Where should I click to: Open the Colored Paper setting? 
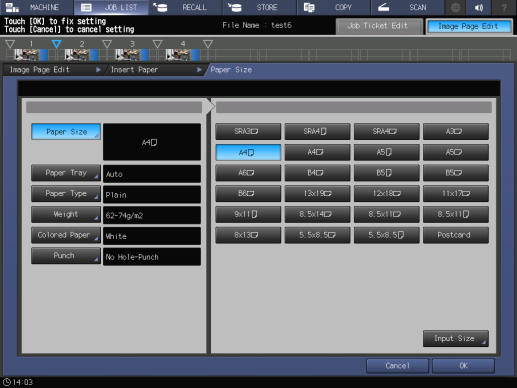pyautogui.click(x=66, y=235)
